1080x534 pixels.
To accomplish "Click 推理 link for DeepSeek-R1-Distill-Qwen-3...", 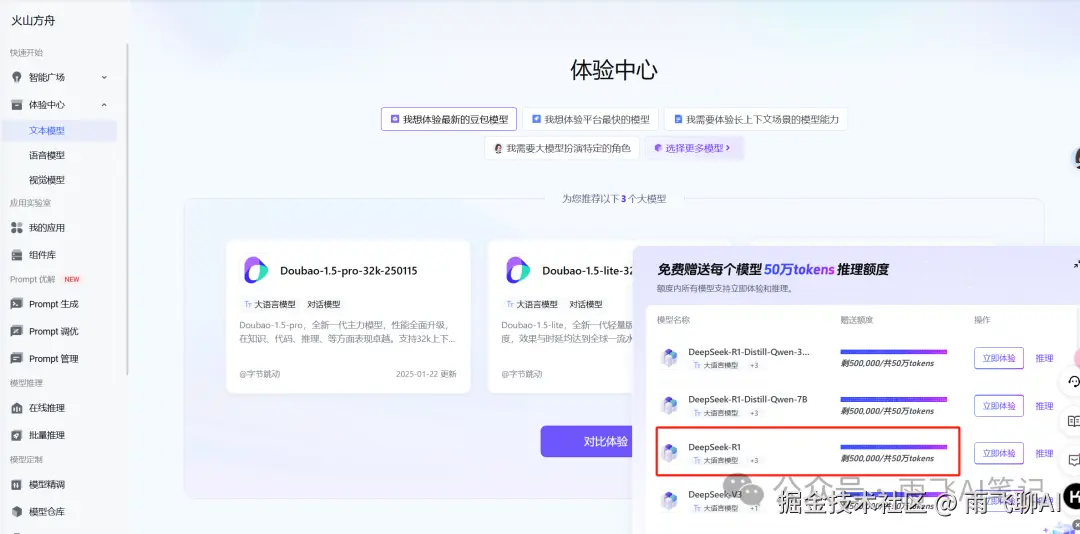I will coord(1044,358).
